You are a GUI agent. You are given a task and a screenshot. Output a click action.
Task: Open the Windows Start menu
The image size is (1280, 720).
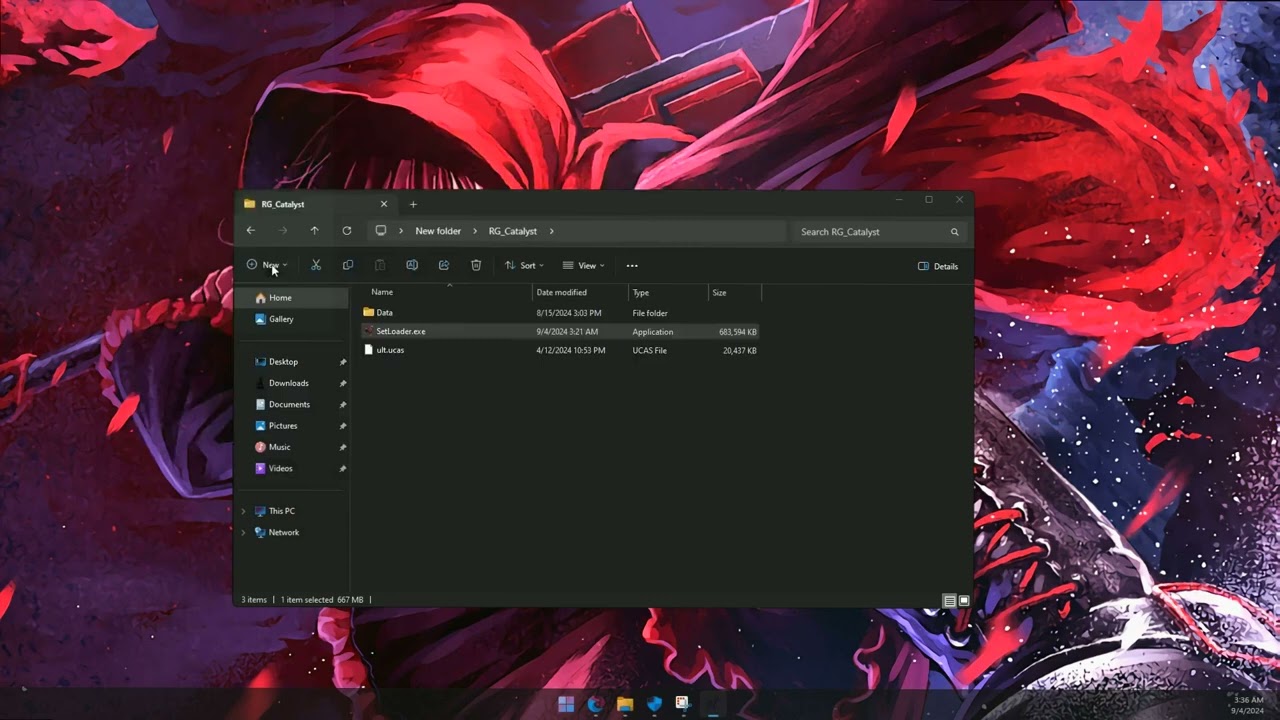point(566,704)
